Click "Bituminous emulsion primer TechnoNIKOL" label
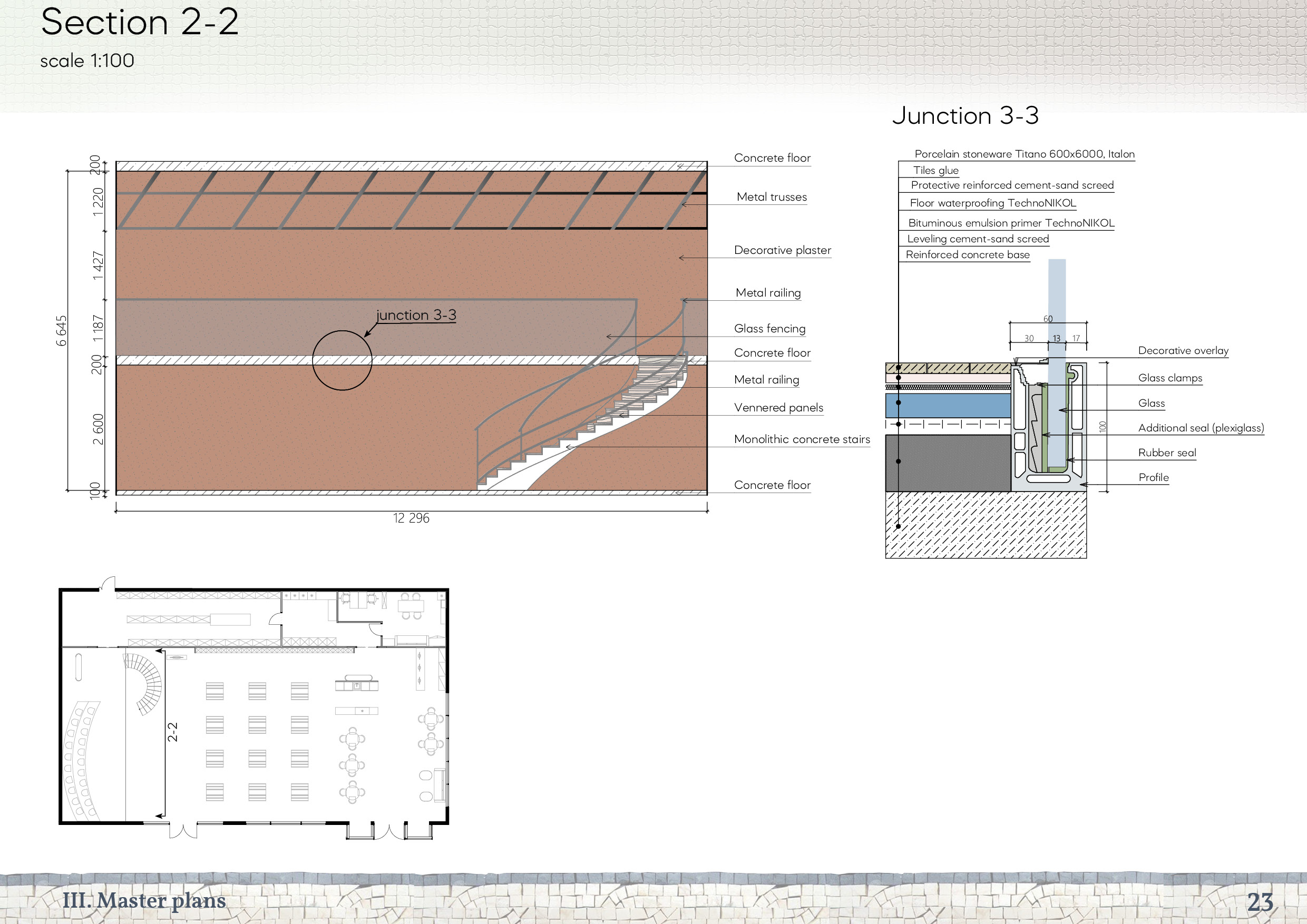This screenshot has width=1307, height=924. point(1011,223)
